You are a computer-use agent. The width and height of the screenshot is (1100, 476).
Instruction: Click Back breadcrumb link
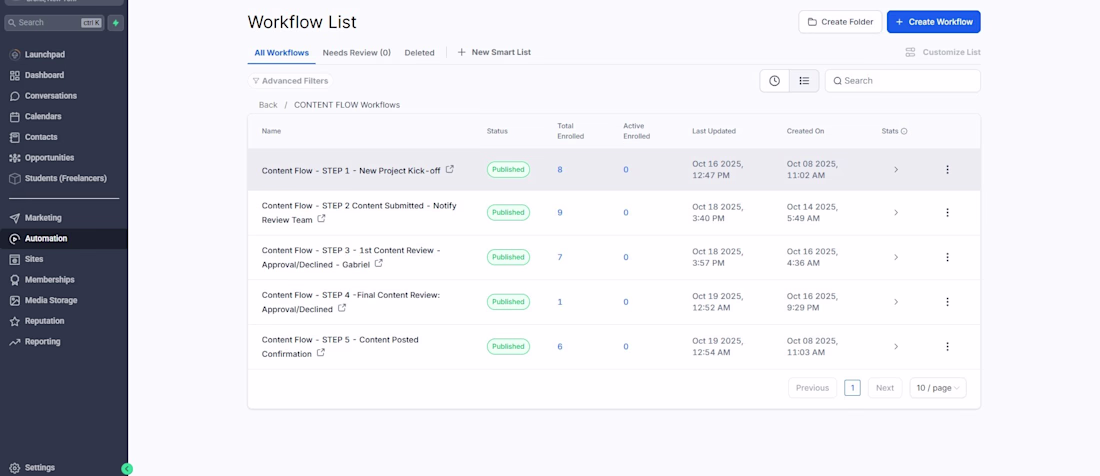268,105
